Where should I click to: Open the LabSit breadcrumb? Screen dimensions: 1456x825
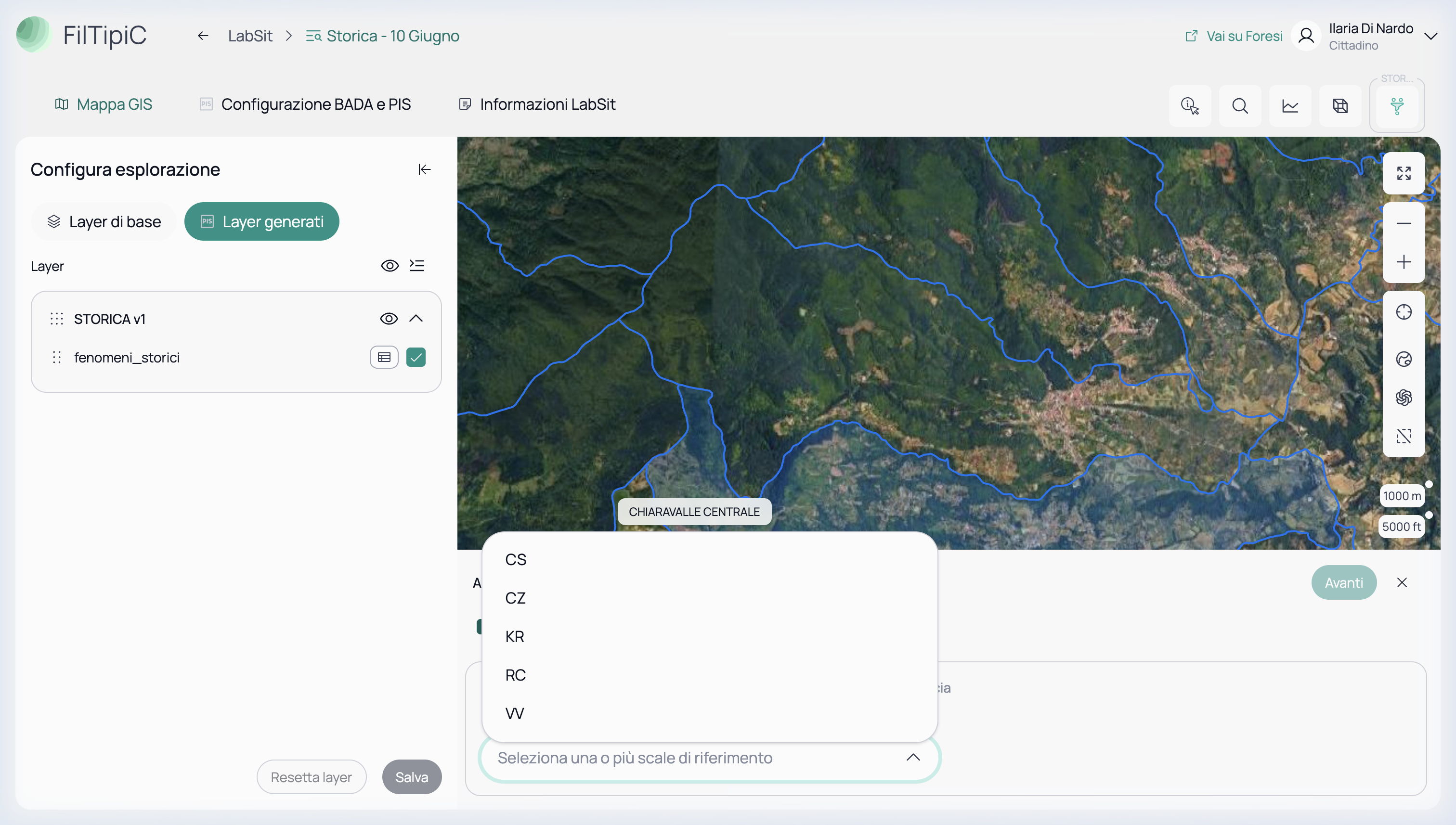tap(250, 36)
